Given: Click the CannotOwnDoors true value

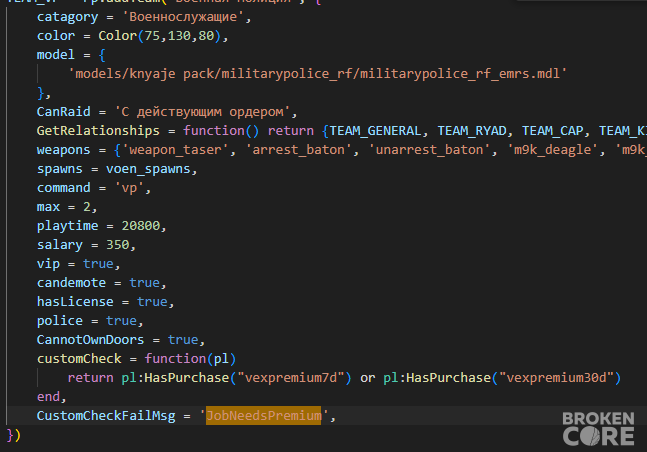Looking at the screenshot, I should click(183, 340).
